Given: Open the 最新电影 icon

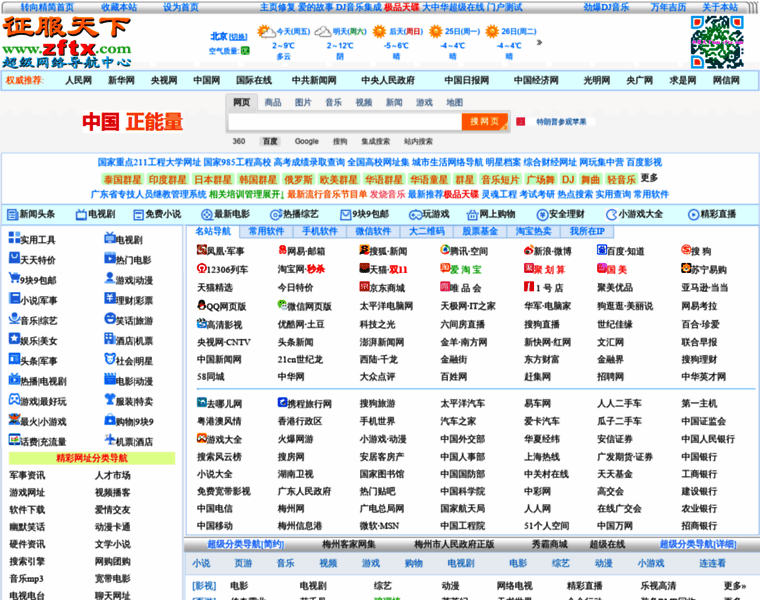Looking at the screenshot, I should [207, 214].
